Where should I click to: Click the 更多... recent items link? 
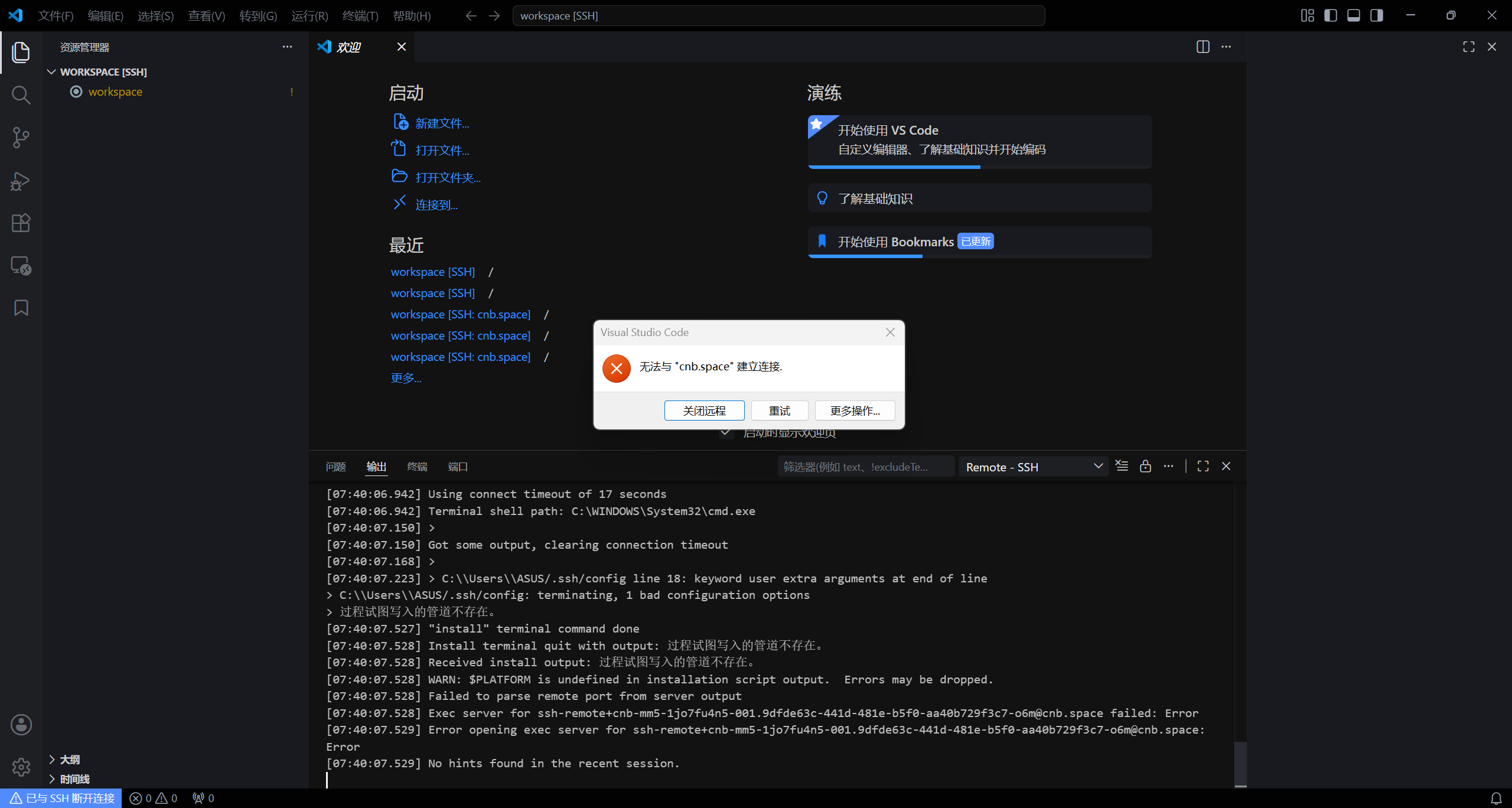pos(406,378)
